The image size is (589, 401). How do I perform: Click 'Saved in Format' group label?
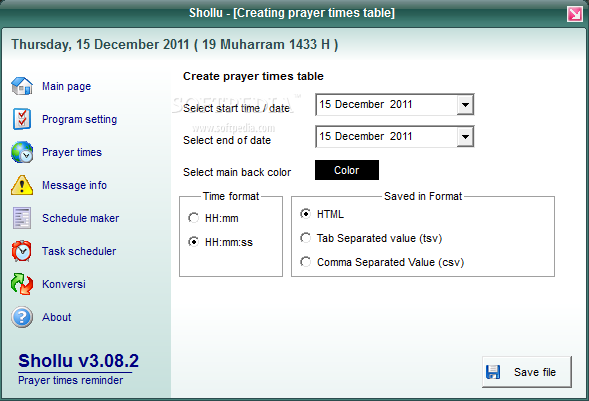point(423,196)
